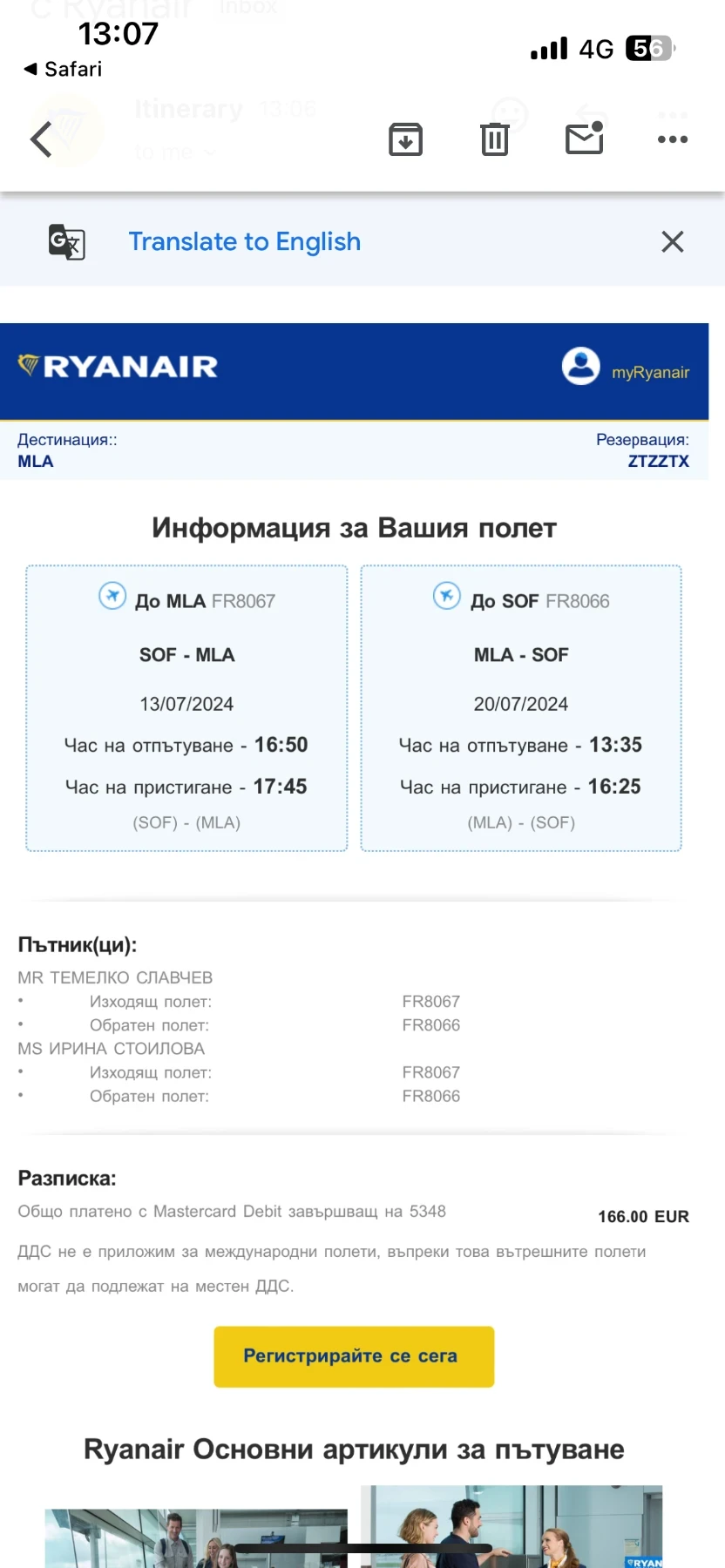Tap the Google Translate icon
This screenshot has height=1568, width=725.
(x=67, y=242)
